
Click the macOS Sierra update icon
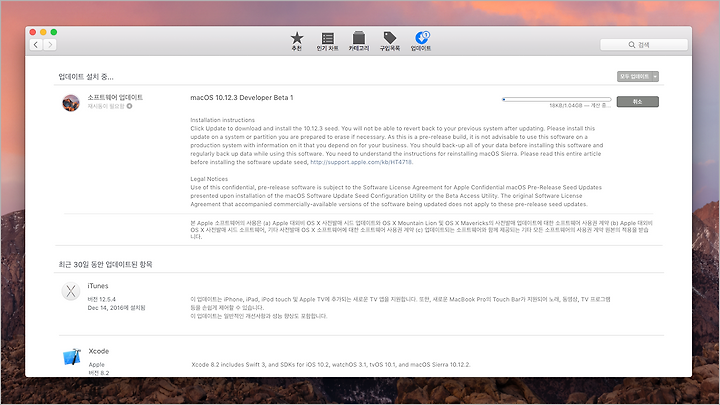click(71, 102)
